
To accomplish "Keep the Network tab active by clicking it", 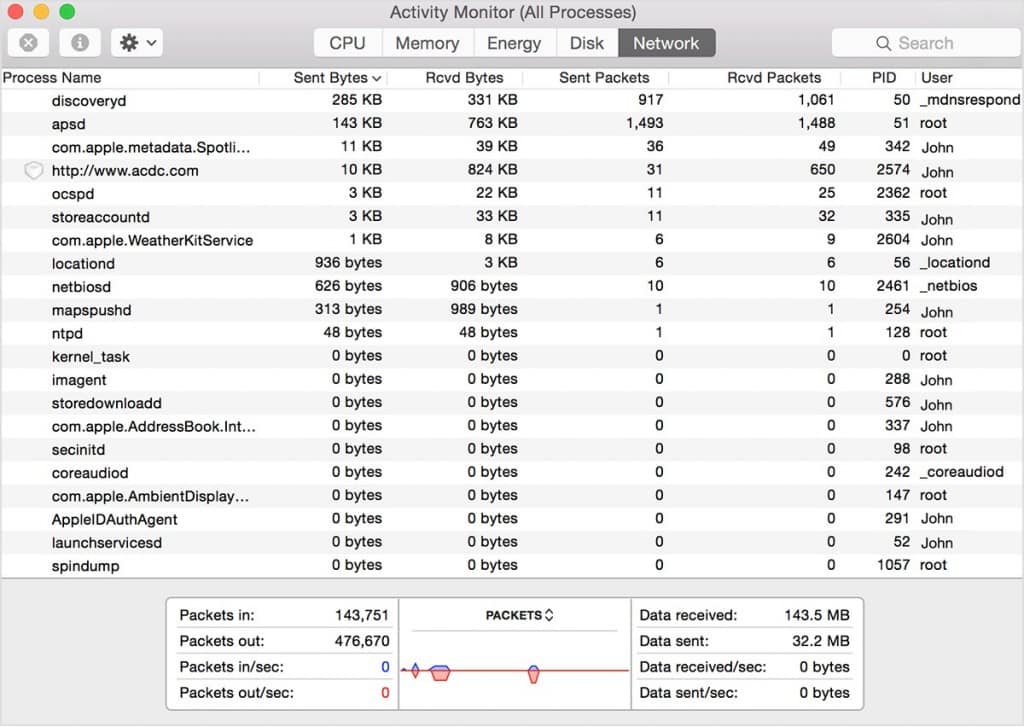I will (x=666, y=43).
